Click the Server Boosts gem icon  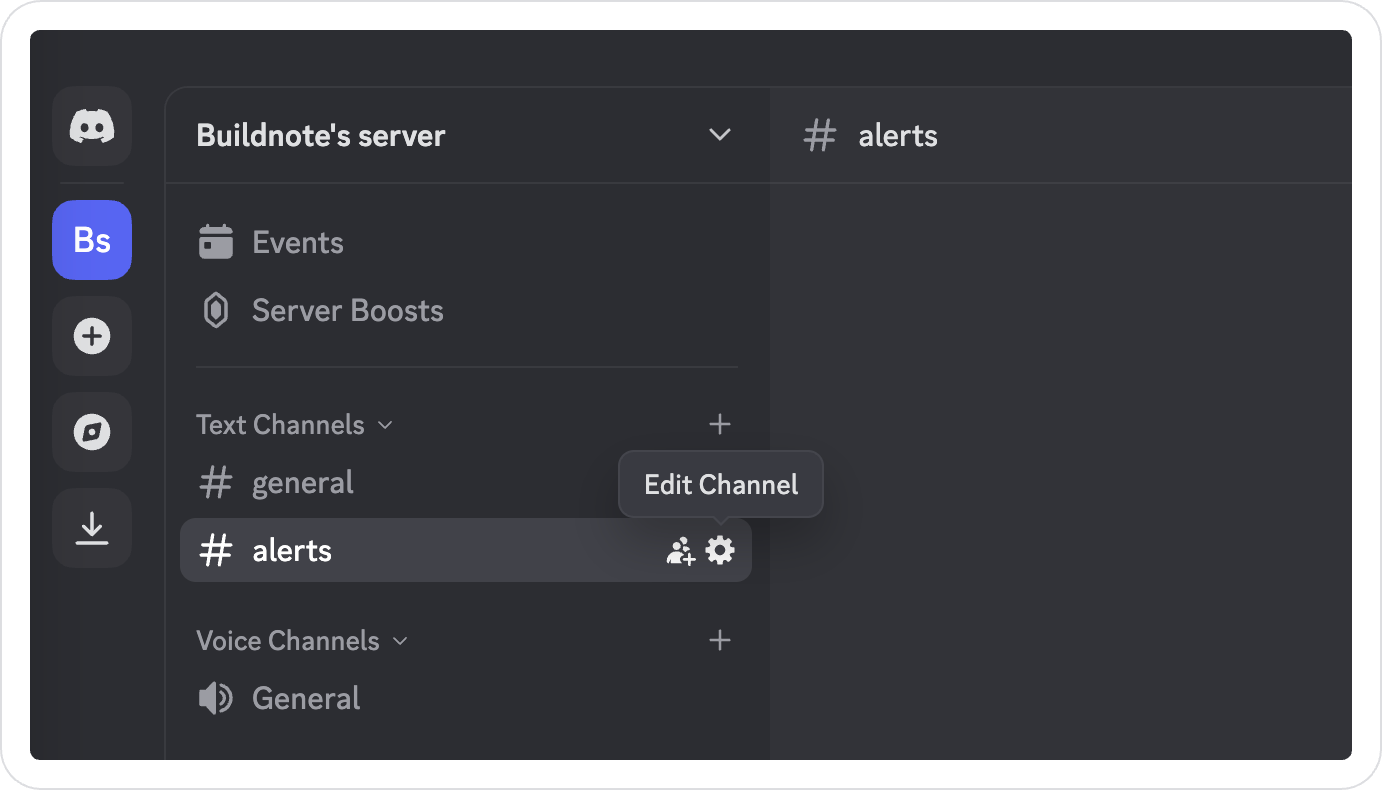click(216, 311)
